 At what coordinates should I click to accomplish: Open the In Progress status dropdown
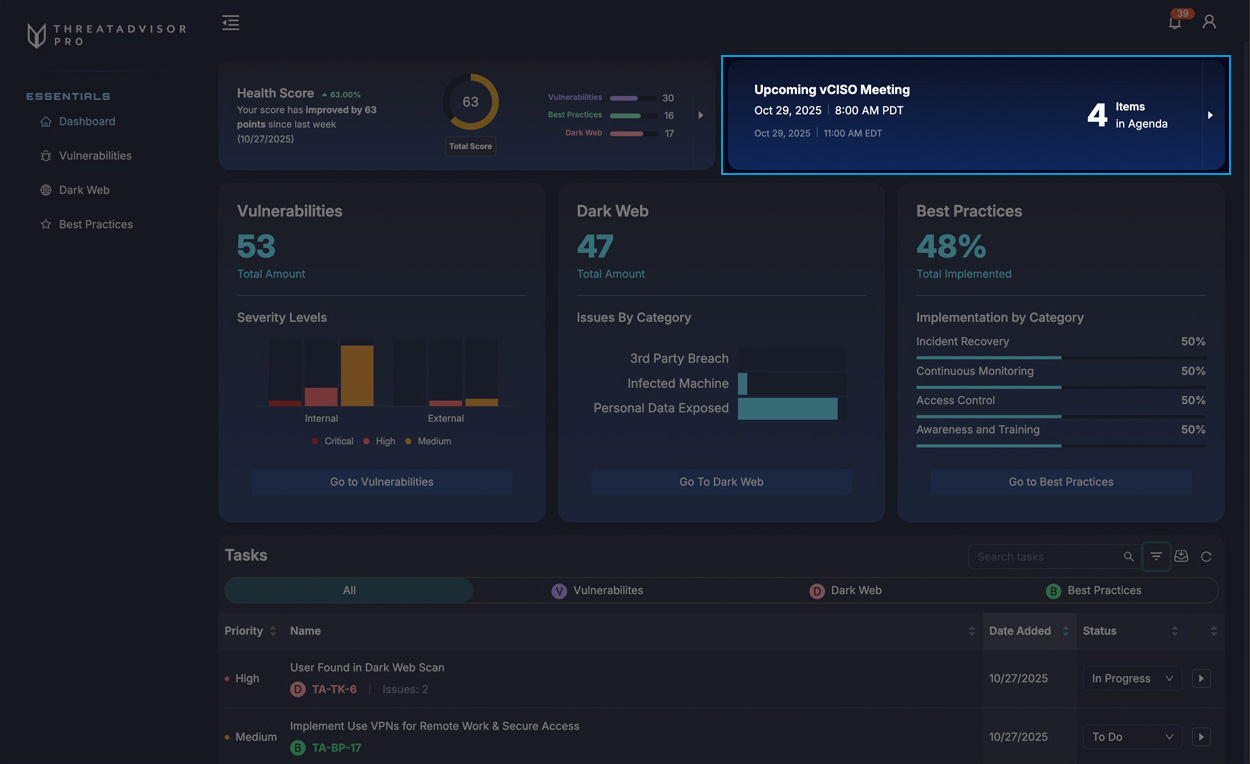pos(1132,678)
